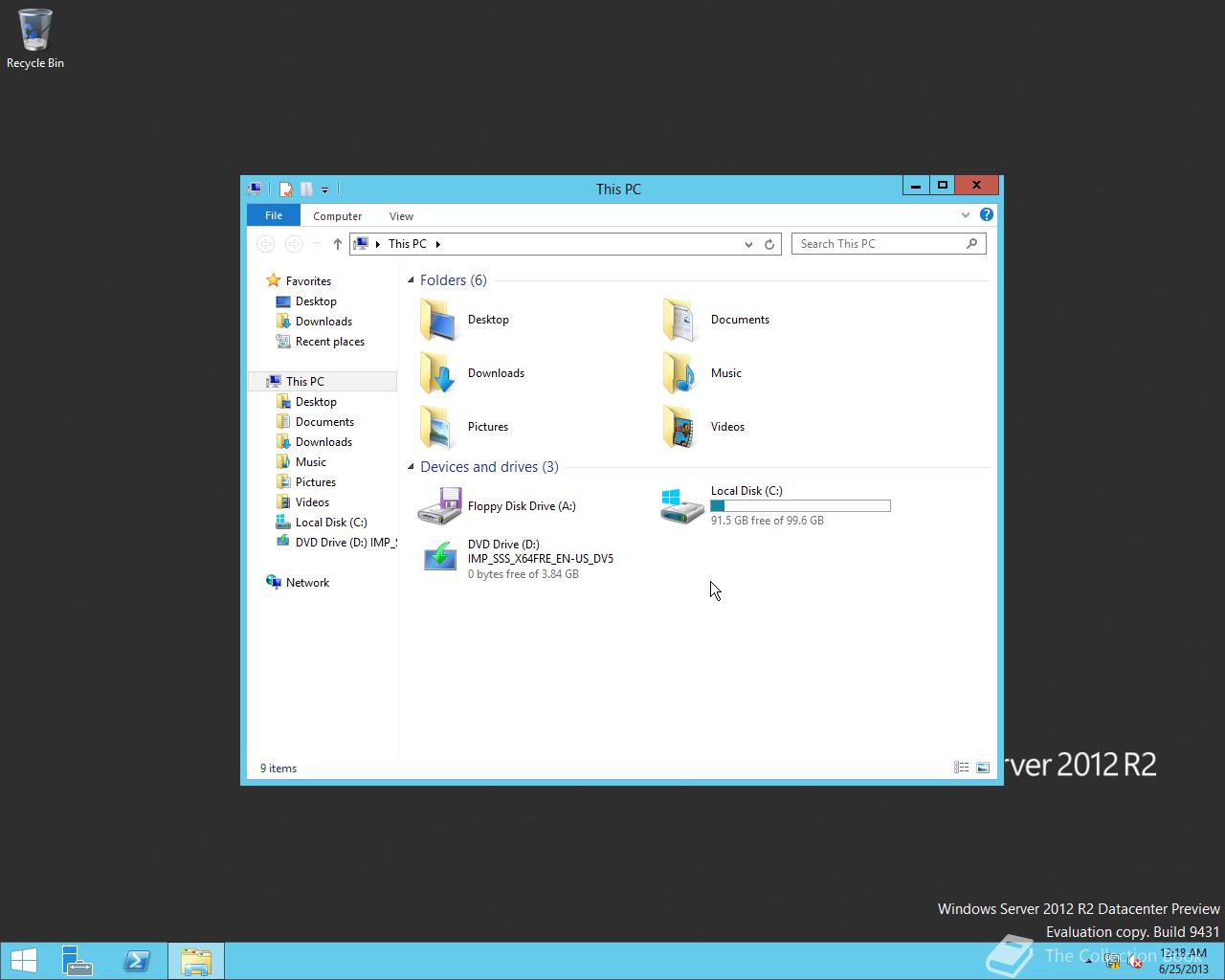1225x980 pixels.
Task: Select Pictures in navigation tree
Action: pyautogui.click(x=306, y=481)
